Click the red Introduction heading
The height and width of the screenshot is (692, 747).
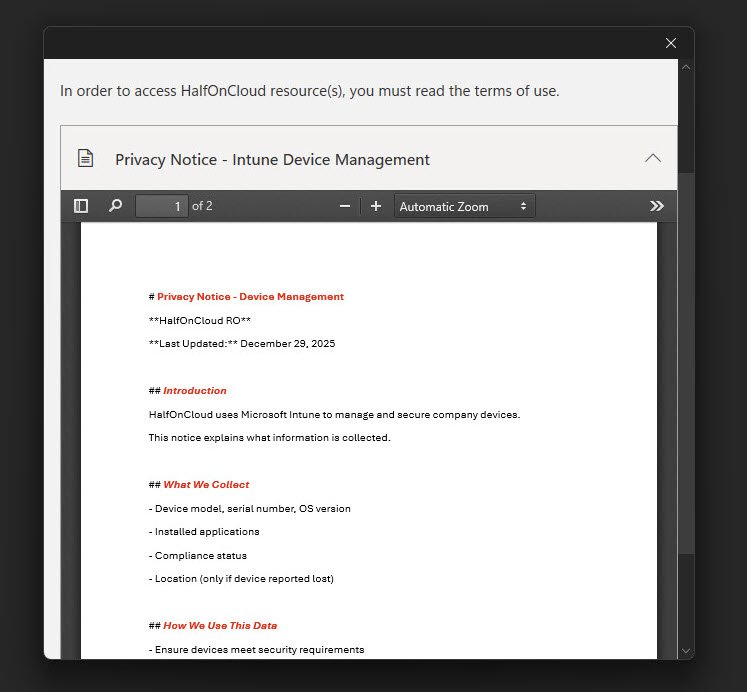click(x=194, y=391)
